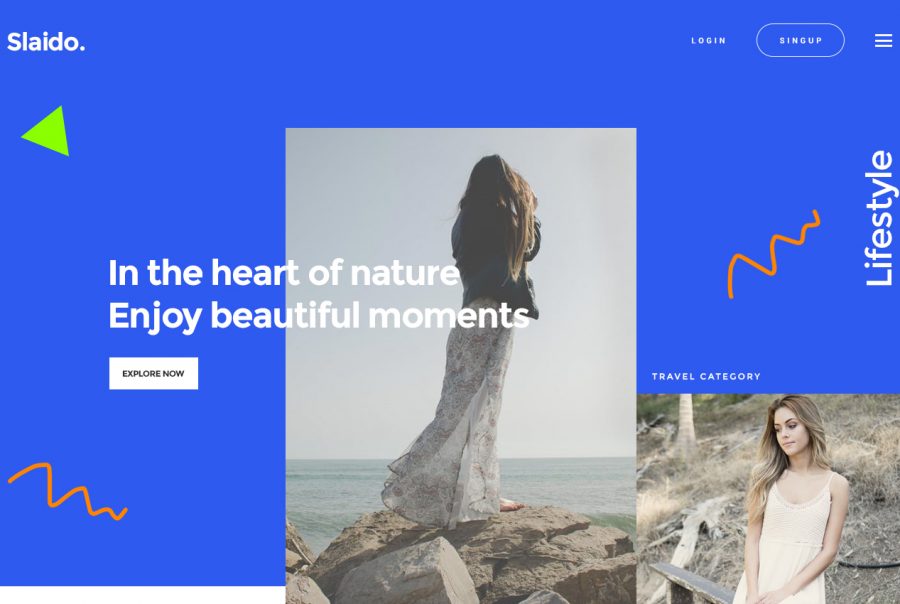Click the woman on rocks photo
The height and width of the screenshot is (604, 900).
tap(460, 365)
